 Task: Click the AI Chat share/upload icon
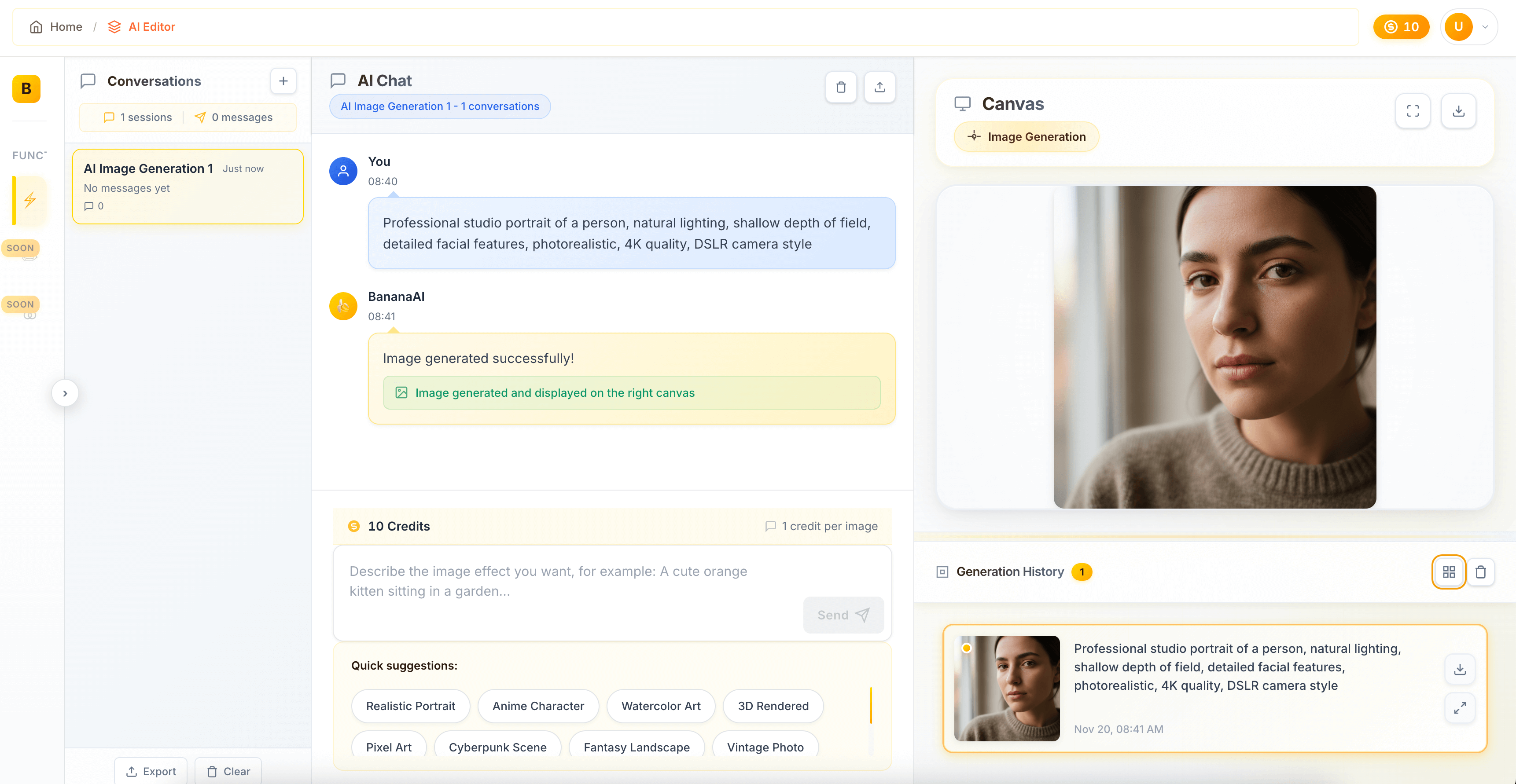879,87
